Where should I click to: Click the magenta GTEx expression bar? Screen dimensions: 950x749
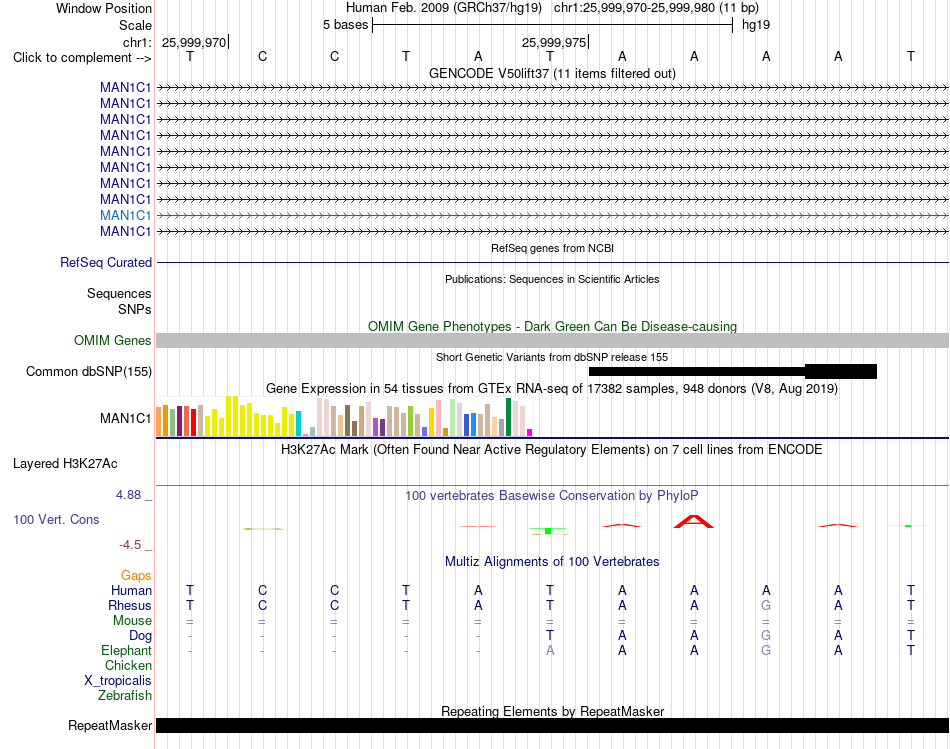pyautogui.click(x=530, y=433)
